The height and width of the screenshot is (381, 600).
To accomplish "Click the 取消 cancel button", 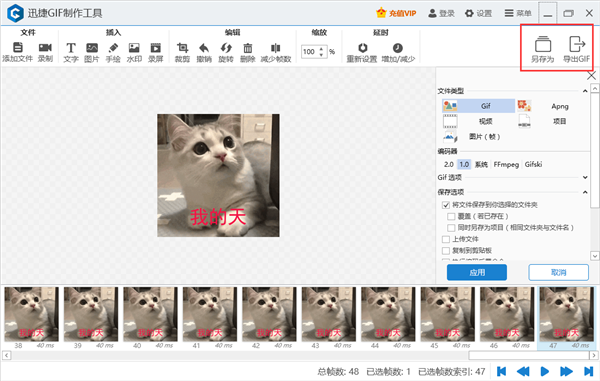I will pos(558,272).
